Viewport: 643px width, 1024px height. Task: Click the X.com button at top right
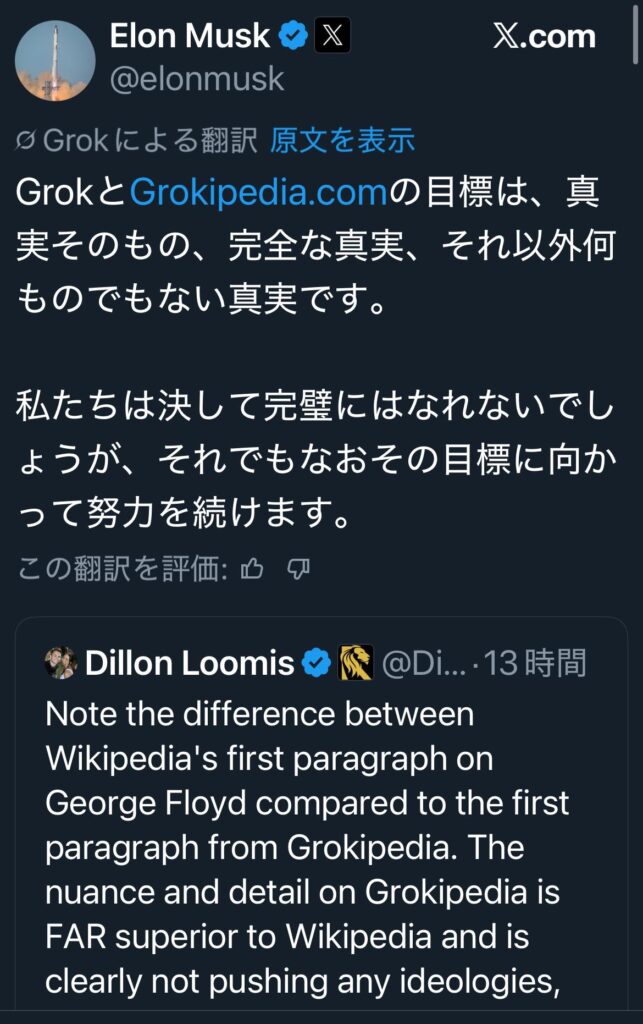[544, 38]
